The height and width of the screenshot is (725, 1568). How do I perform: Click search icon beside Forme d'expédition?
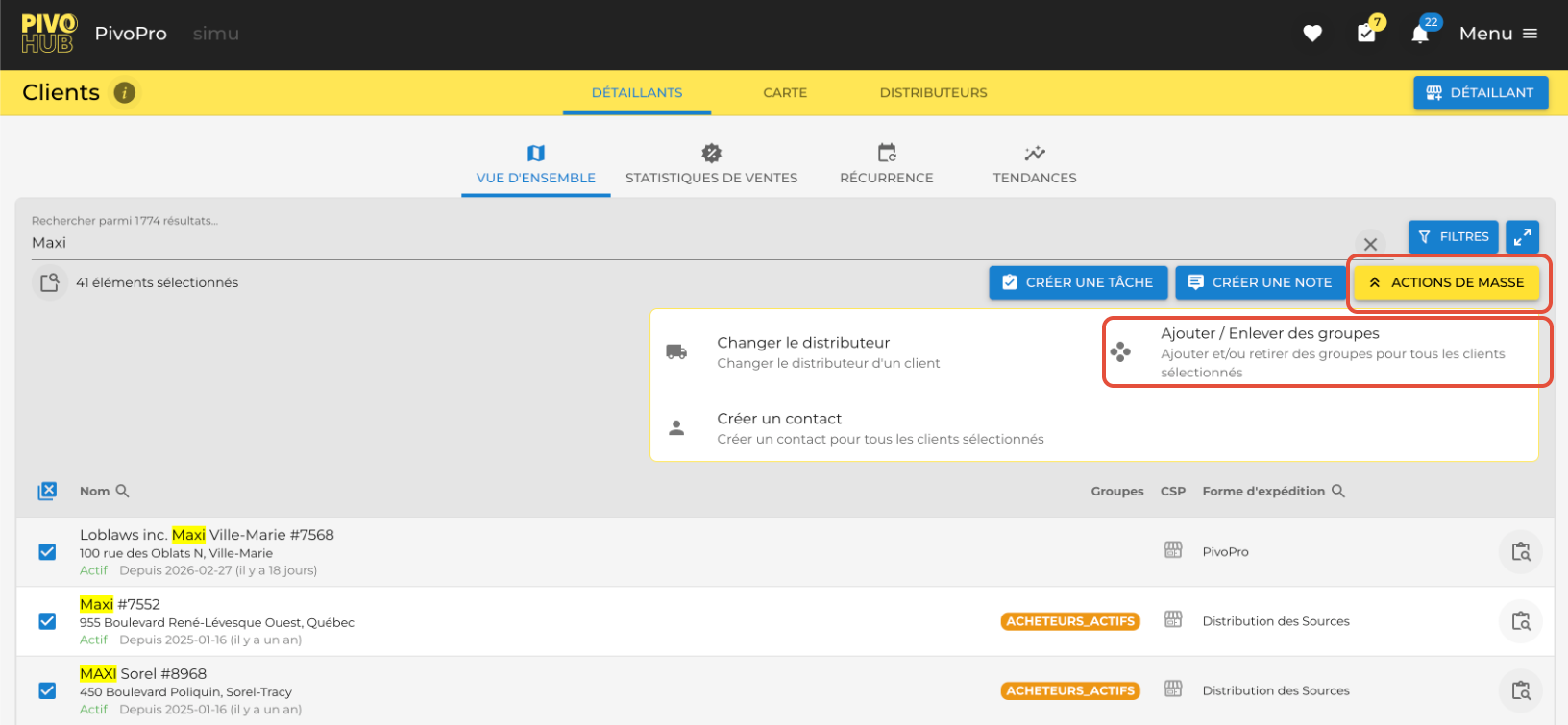pyautogui.click(x=1338, y=491)
